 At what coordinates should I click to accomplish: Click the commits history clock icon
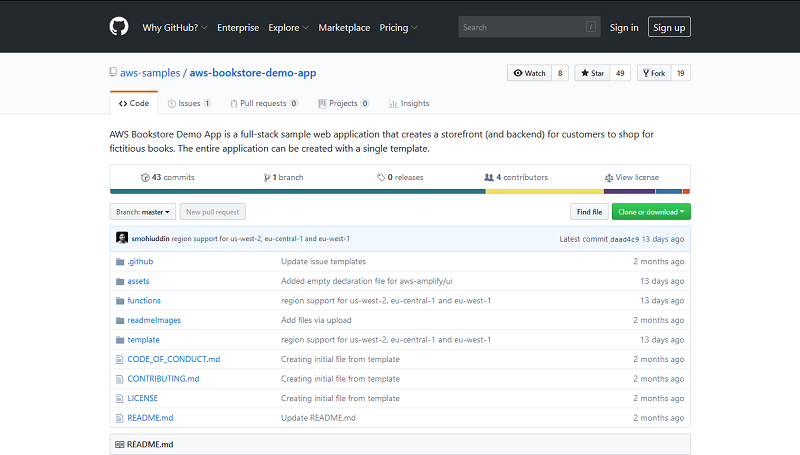point(145,178)
